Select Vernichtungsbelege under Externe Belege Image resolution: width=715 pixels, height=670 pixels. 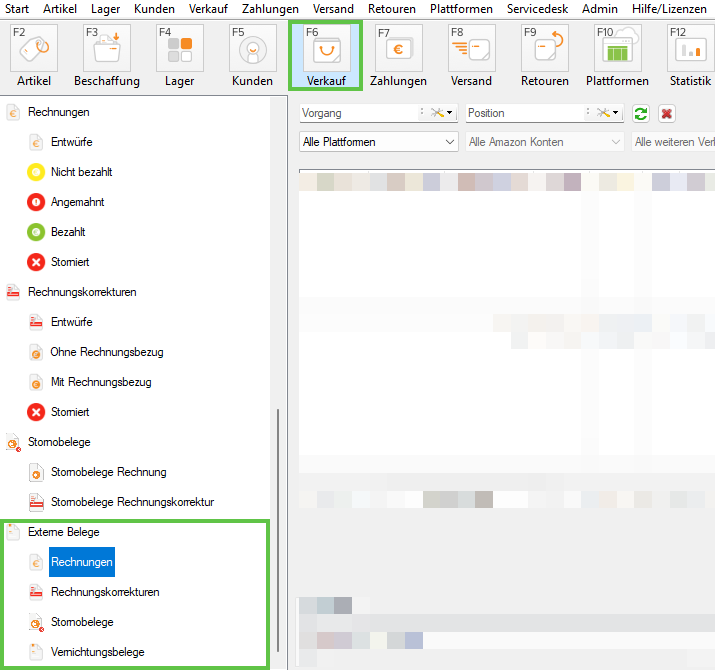pyautogui.click(x=97, y=652)
